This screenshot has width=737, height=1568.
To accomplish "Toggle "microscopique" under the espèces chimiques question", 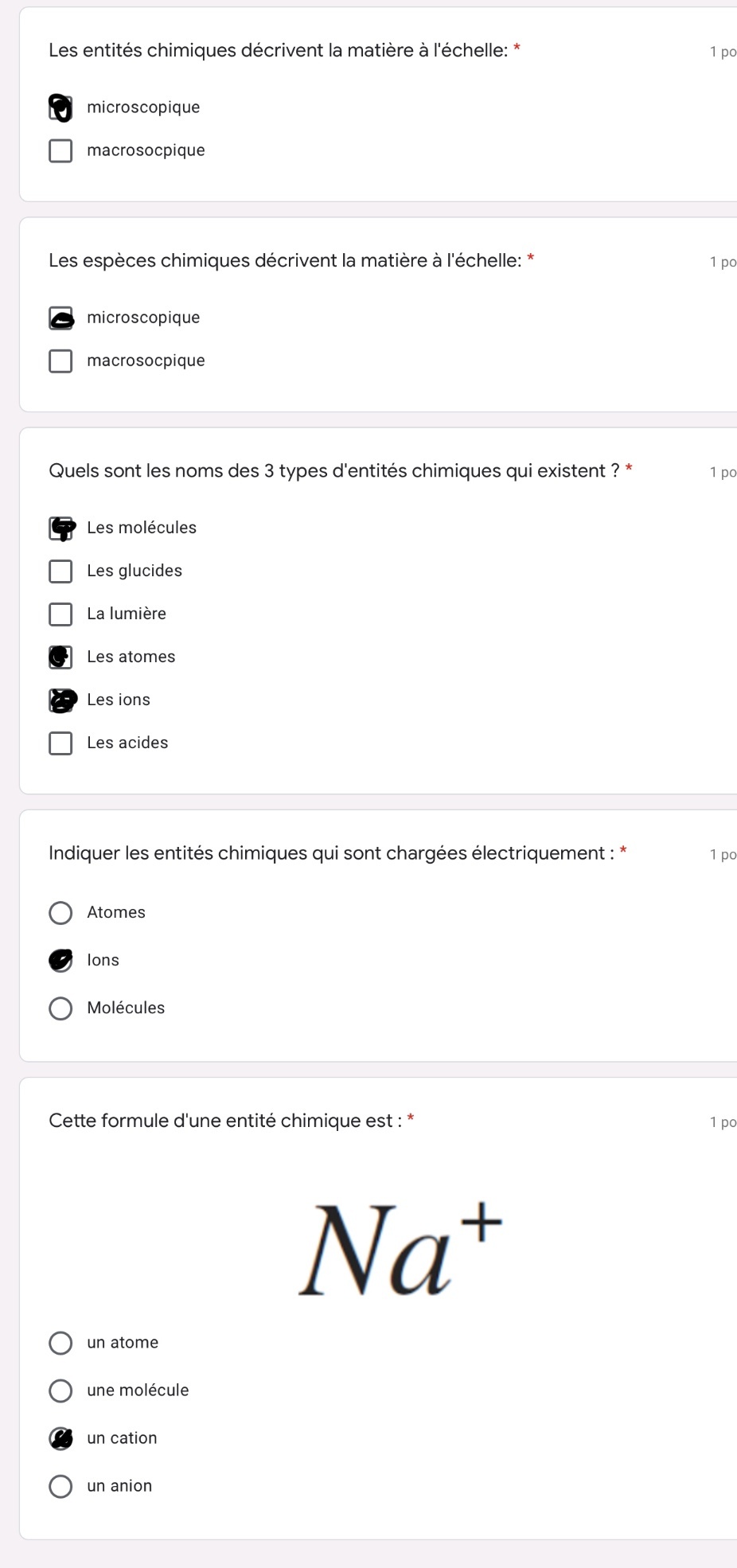I will (x=60, y=318).
